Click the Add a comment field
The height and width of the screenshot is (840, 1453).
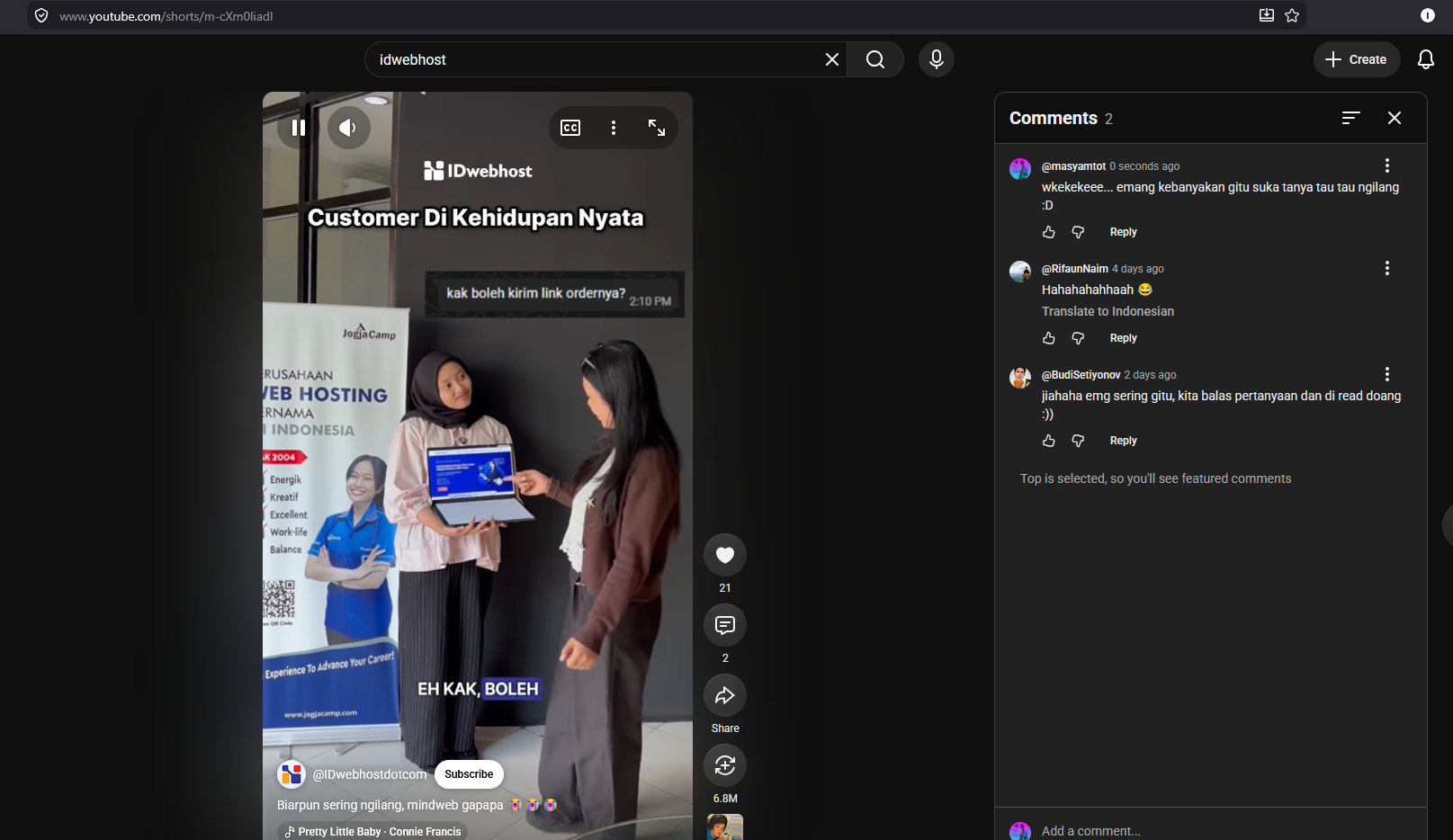pos(1227,831)
